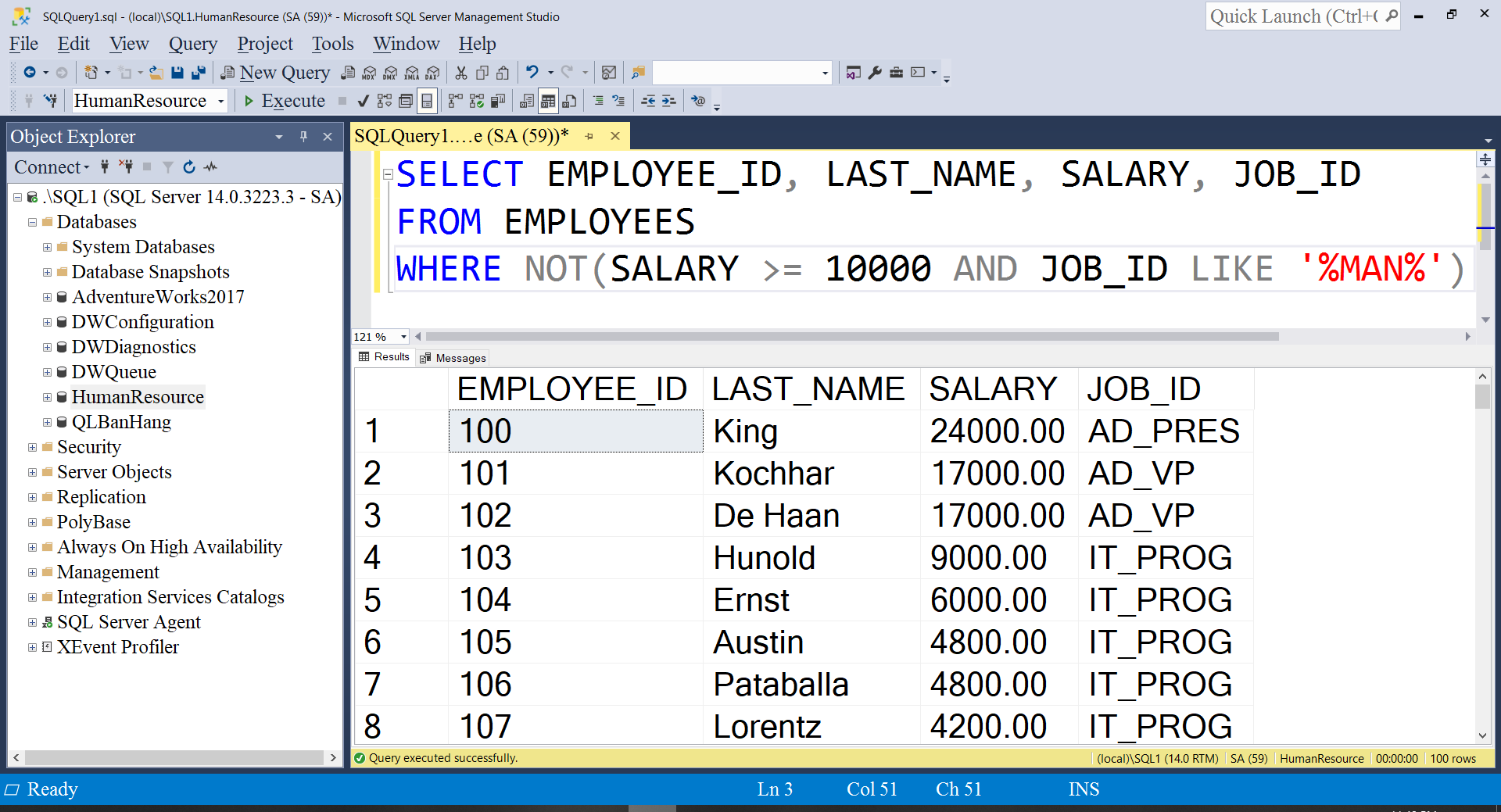The width and height of the screenshot is (1501, 812).
Task: Pin the Object Explorer panel with auto-hide
Action: [x=303, y=137]
